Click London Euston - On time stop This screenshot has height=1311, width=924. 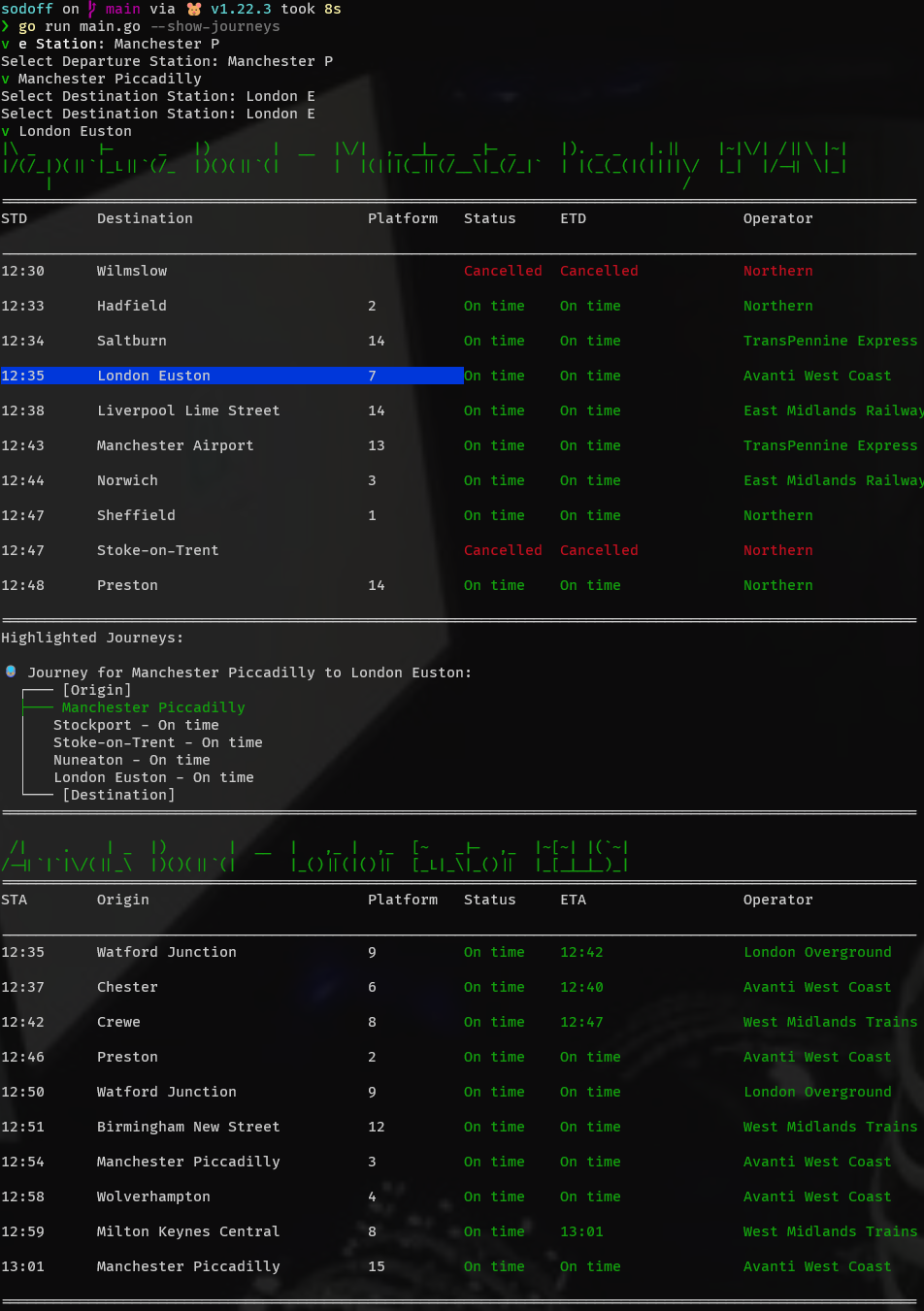coord(153,777)
